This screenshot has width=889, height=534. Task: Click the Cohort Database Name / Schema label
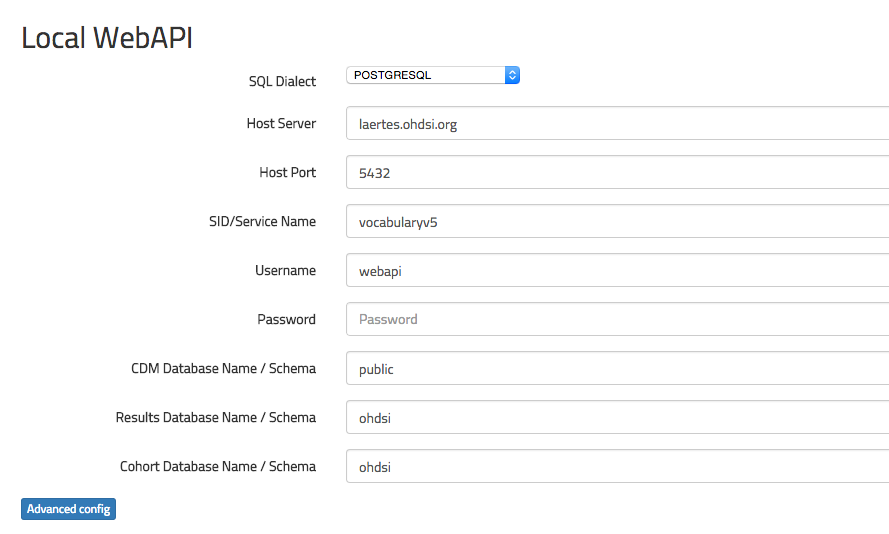(217, 467)
